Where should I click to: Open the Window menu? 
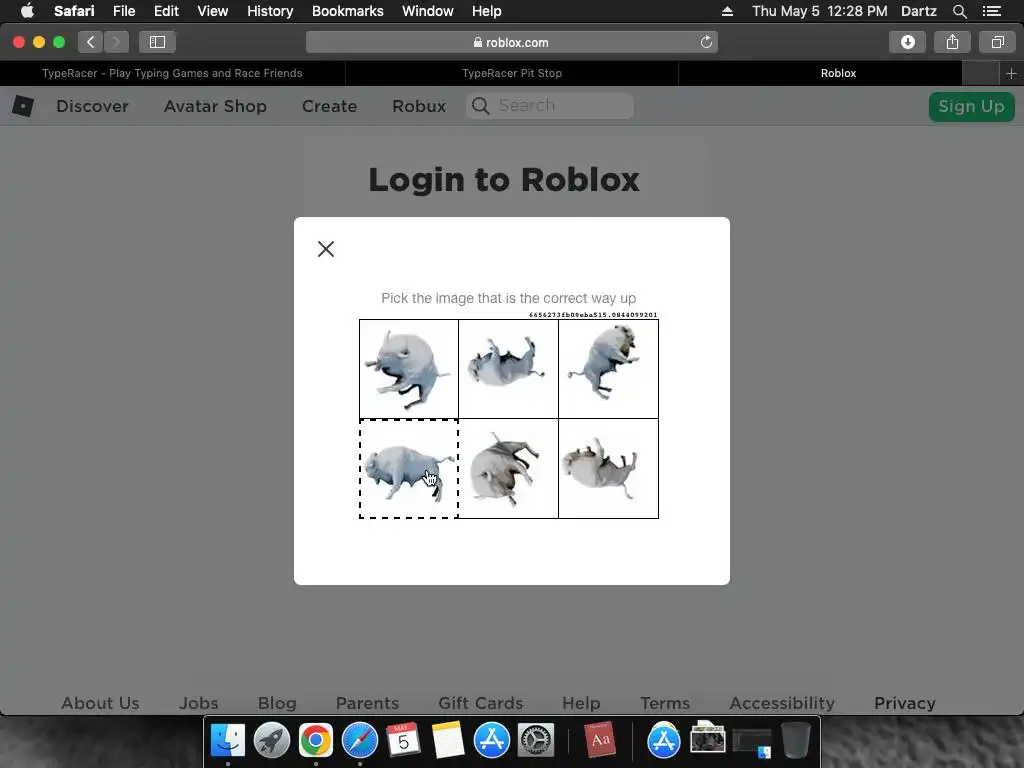428,11
